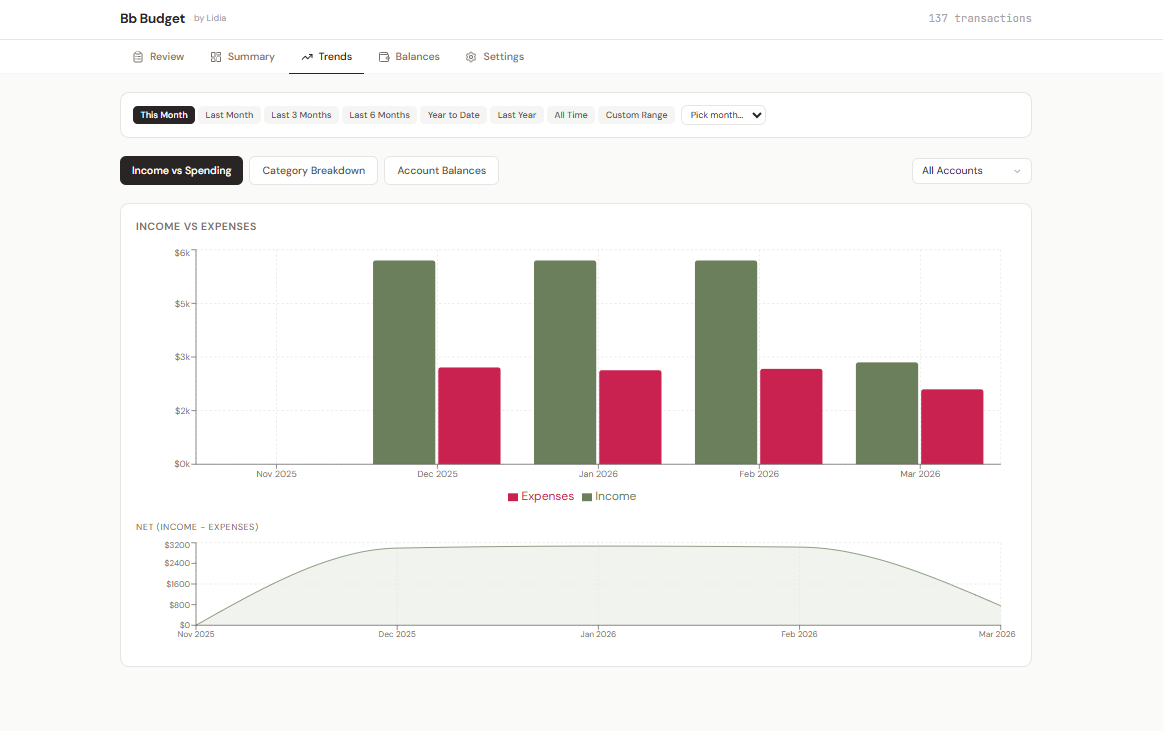The height and width of the screenshot is (731, 1163).
Task: Toggle Income series in chart legend
Action: coord(609,497)
